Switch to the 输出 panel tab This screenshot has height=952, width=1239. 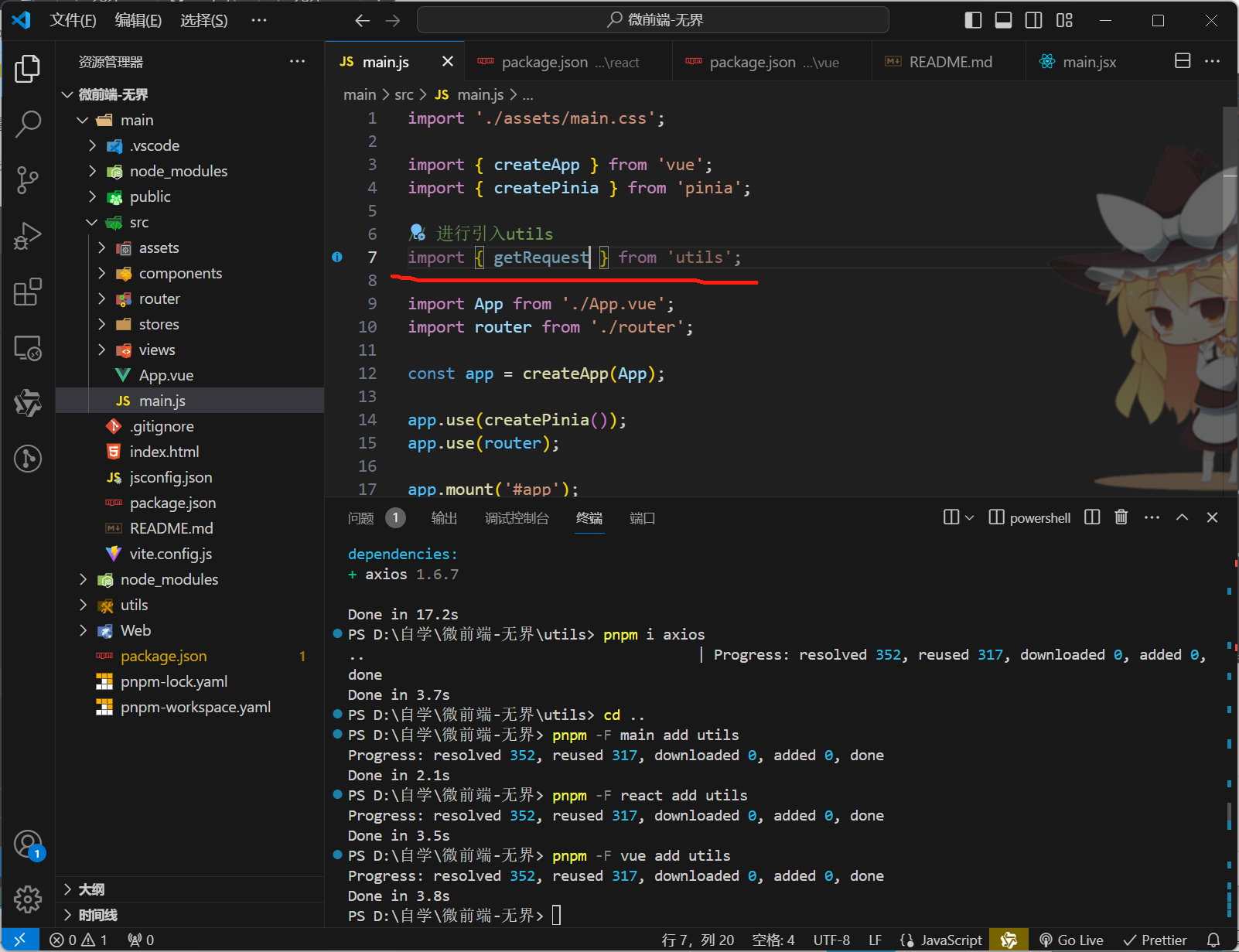pos(444,517)
